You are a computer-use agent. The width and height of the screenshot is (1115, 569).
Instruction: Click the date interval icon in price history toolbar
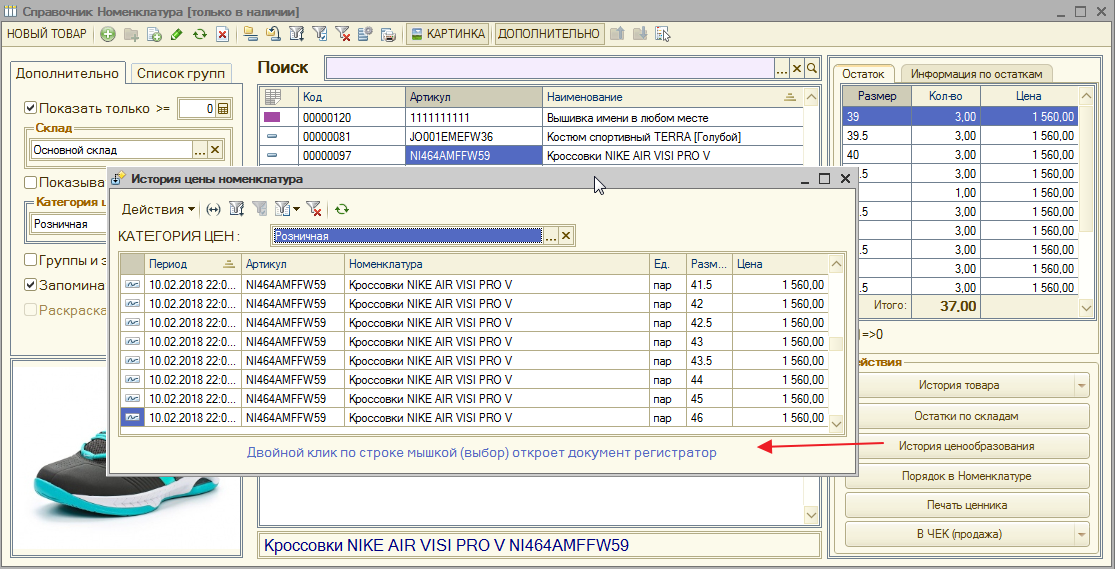point(213,209)
